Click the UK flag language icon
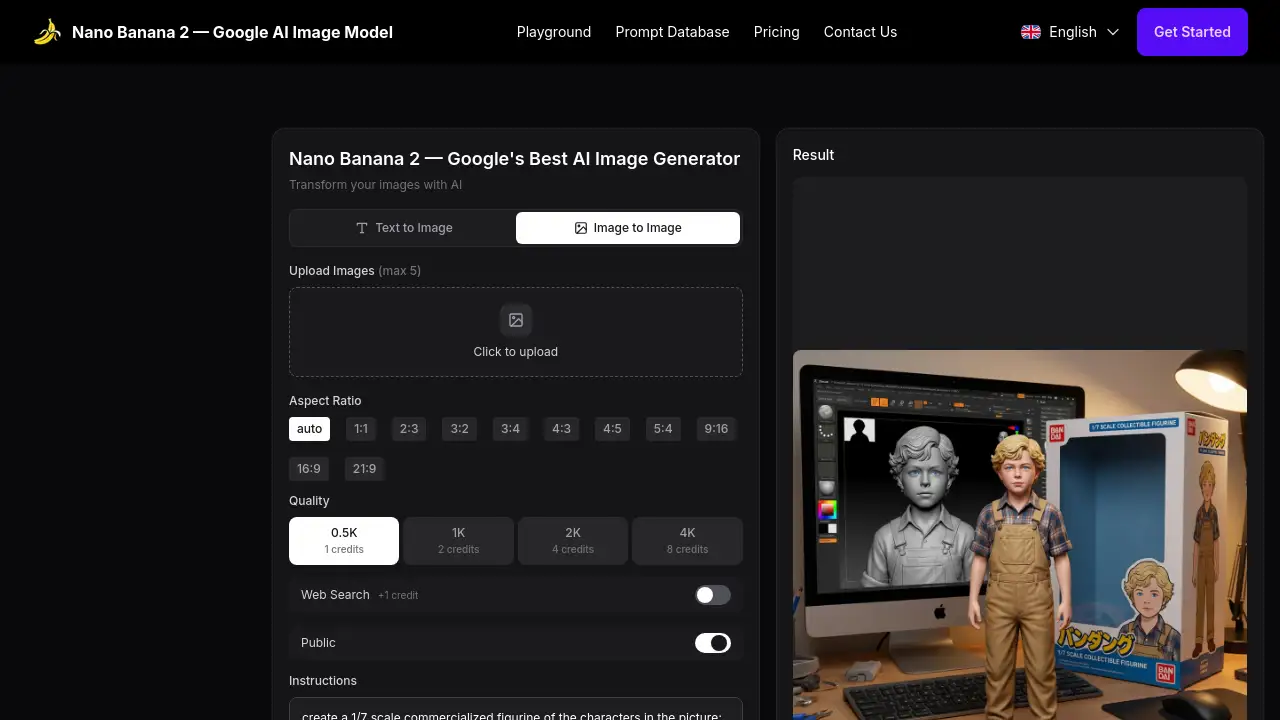Viewport: 1280px width, 720px height. (1031, 32)
